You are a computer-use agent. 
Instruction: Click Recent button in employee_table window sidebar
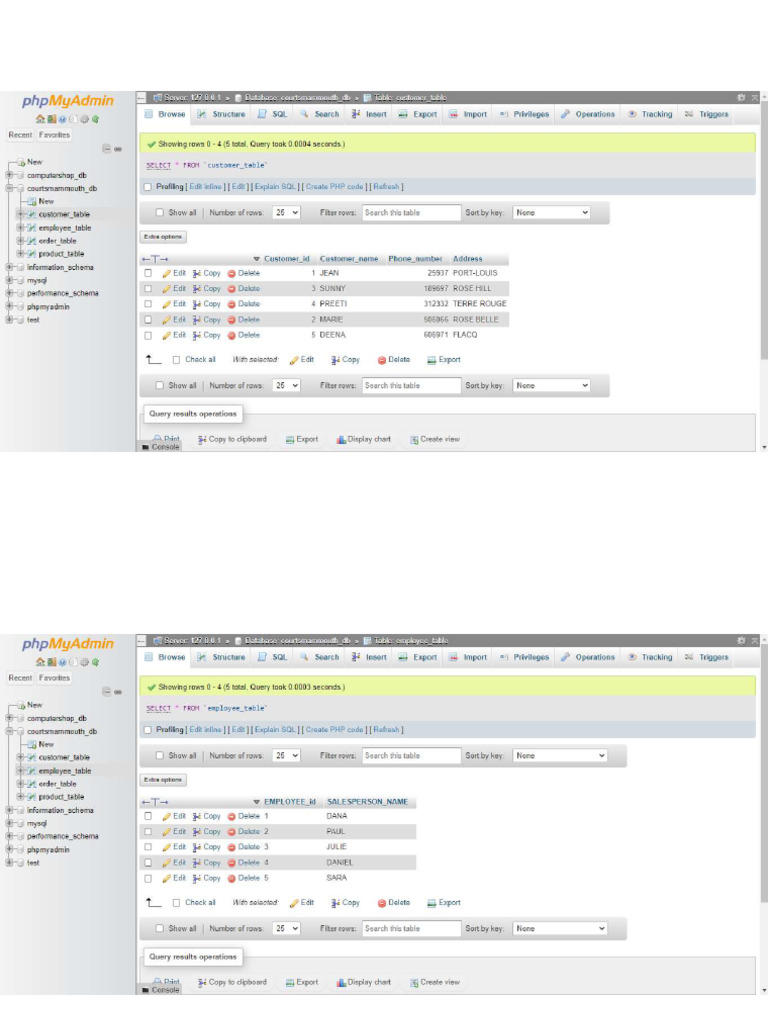[x=20, y=679]
